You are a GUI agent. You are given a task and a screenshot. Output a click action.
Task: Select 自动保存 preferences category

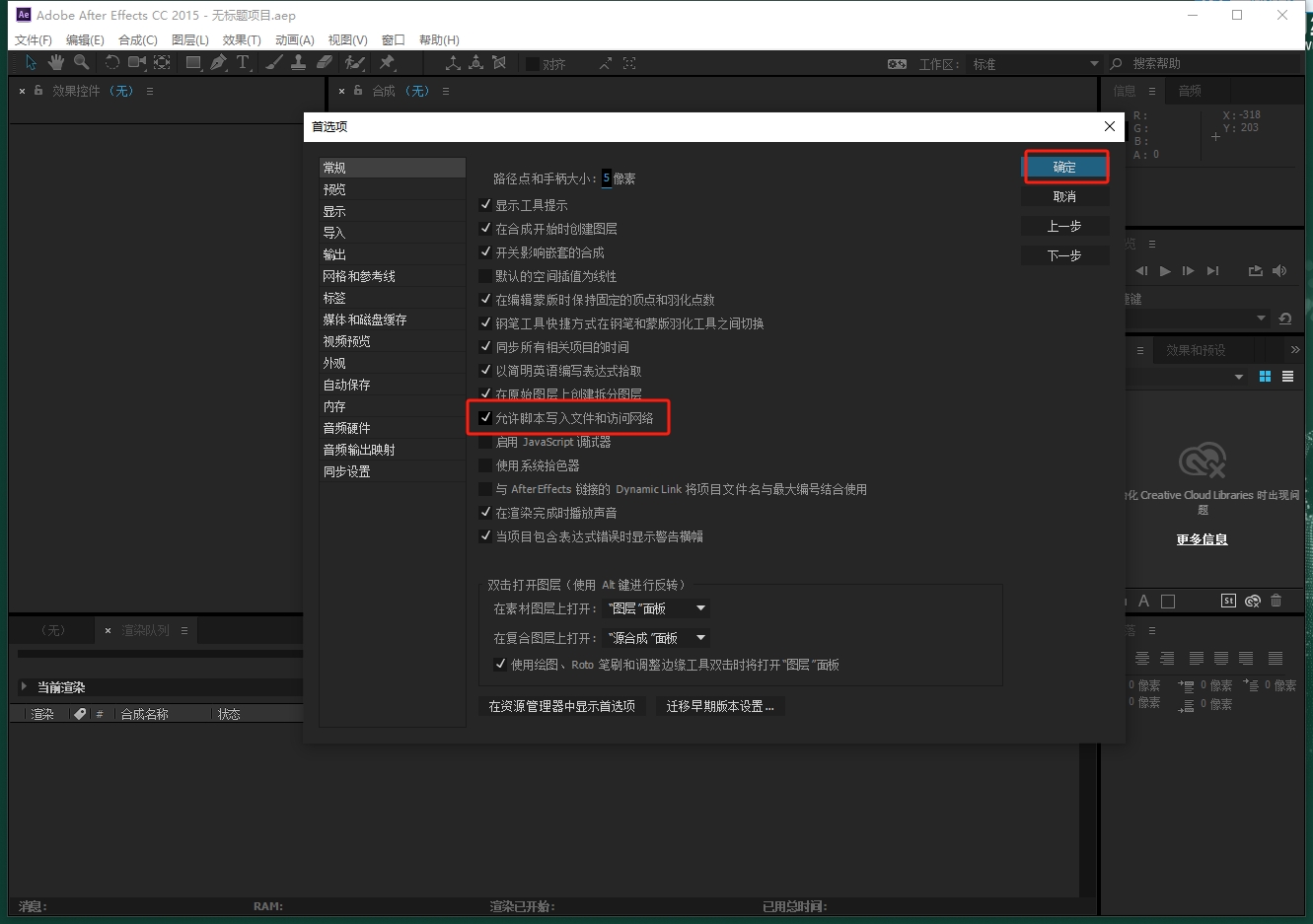pos(393,385)
